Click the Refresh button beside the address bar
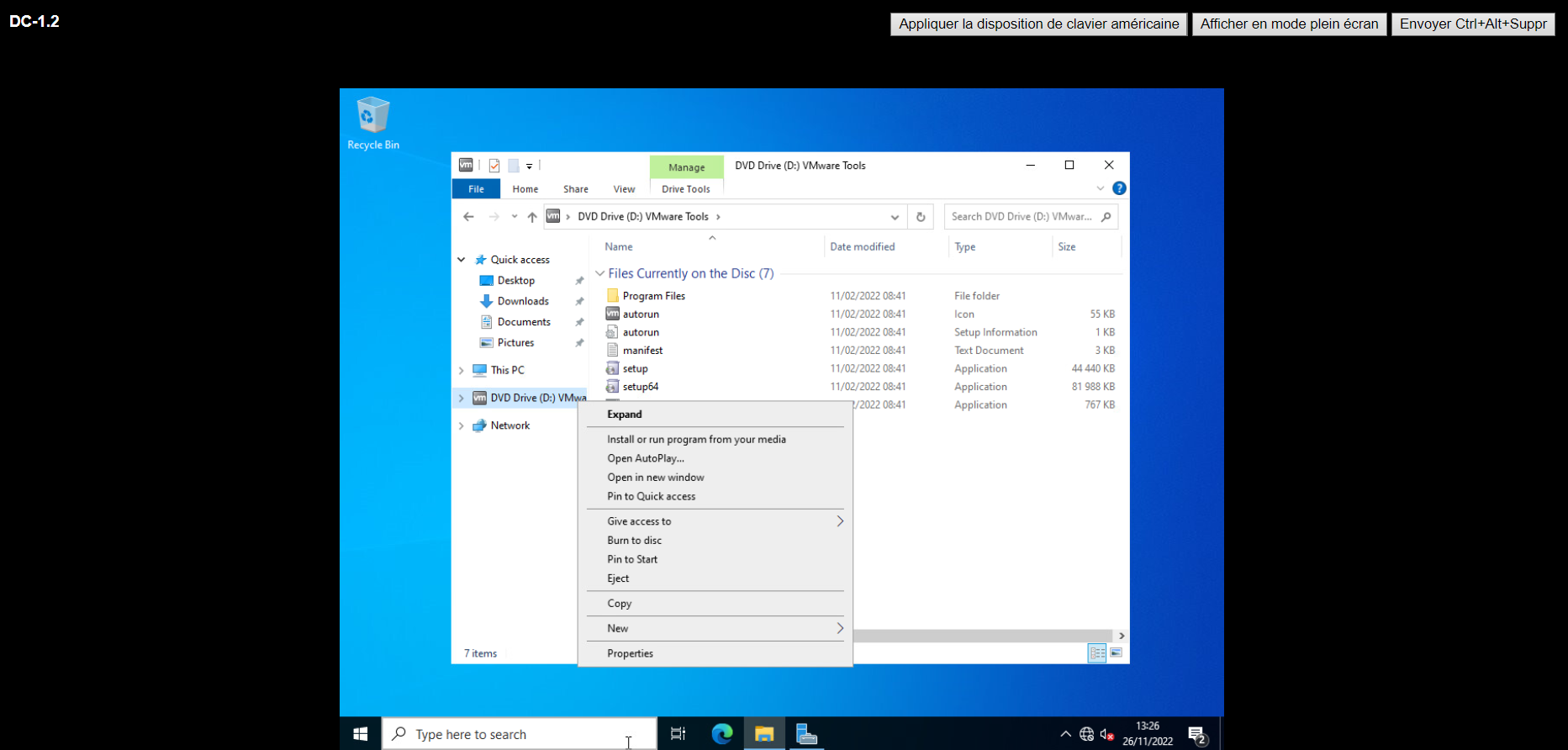 click(921, 217)
